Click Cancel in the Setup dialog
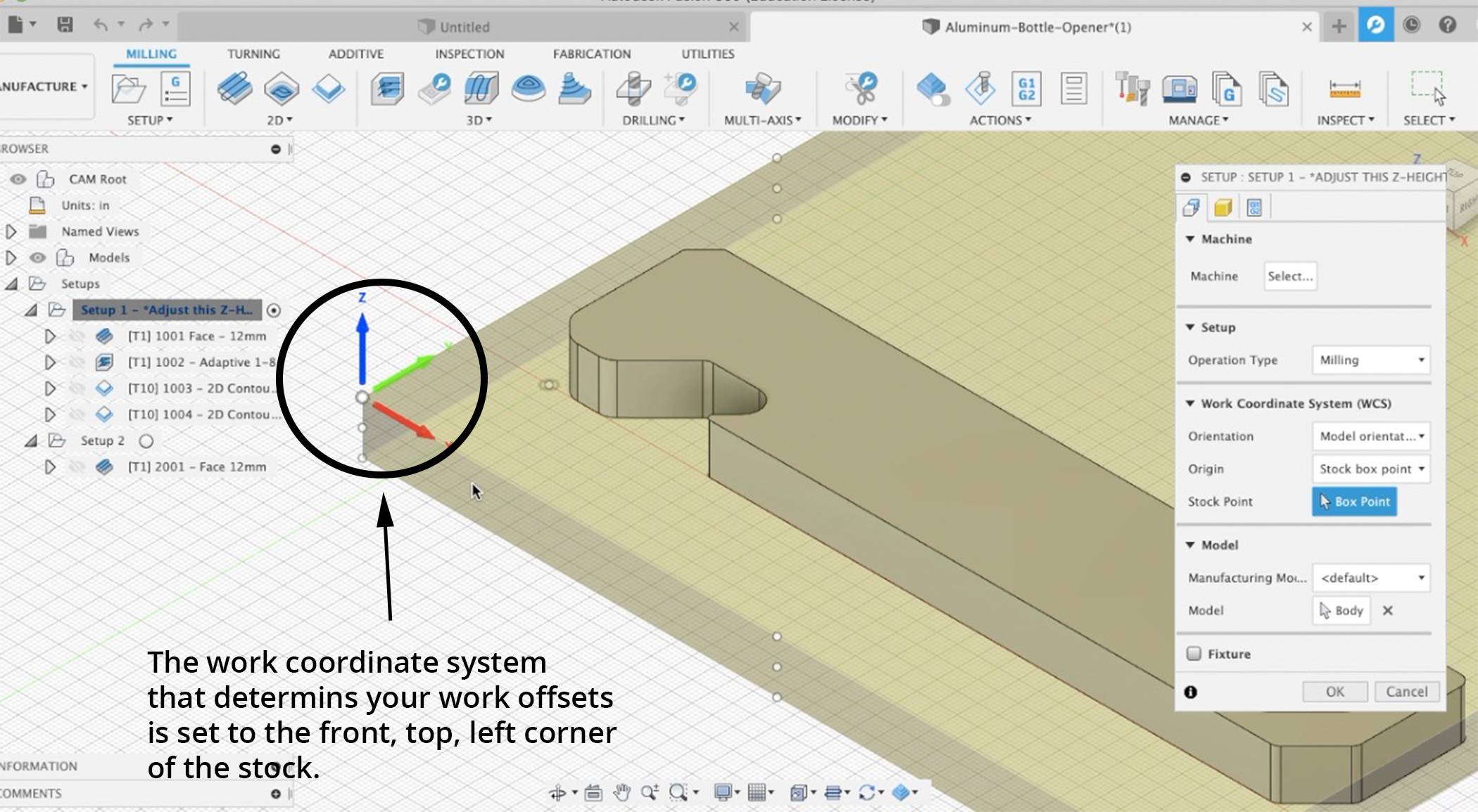Screen dimensions: 1478x812 pyautogui.click(x=1407, y=692)
